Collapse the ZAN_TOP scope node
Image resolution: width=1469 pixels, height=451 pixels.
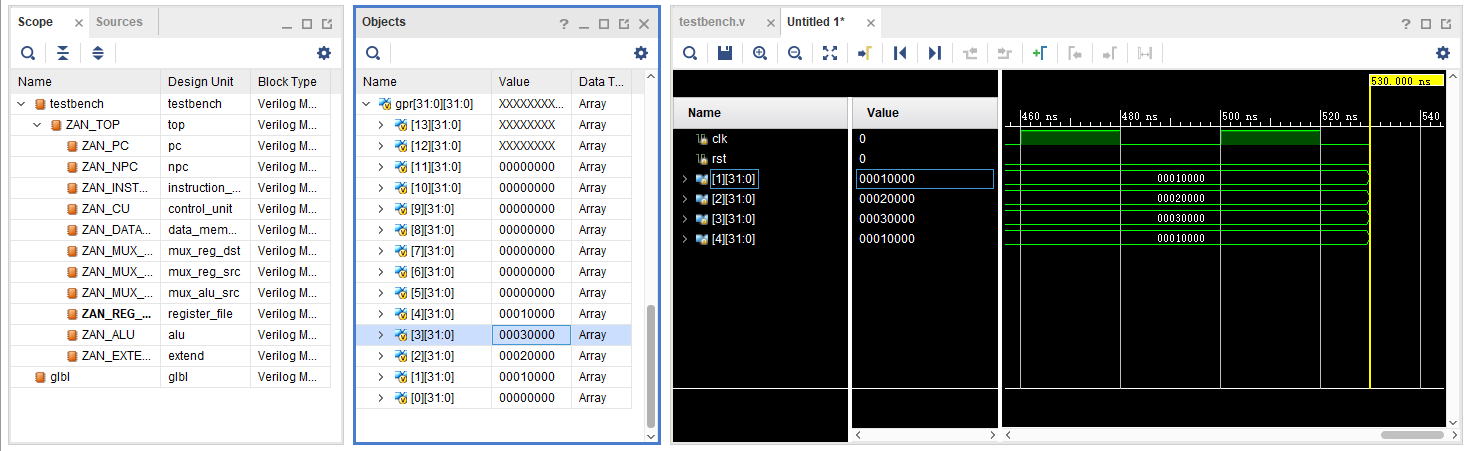(38, 125)
